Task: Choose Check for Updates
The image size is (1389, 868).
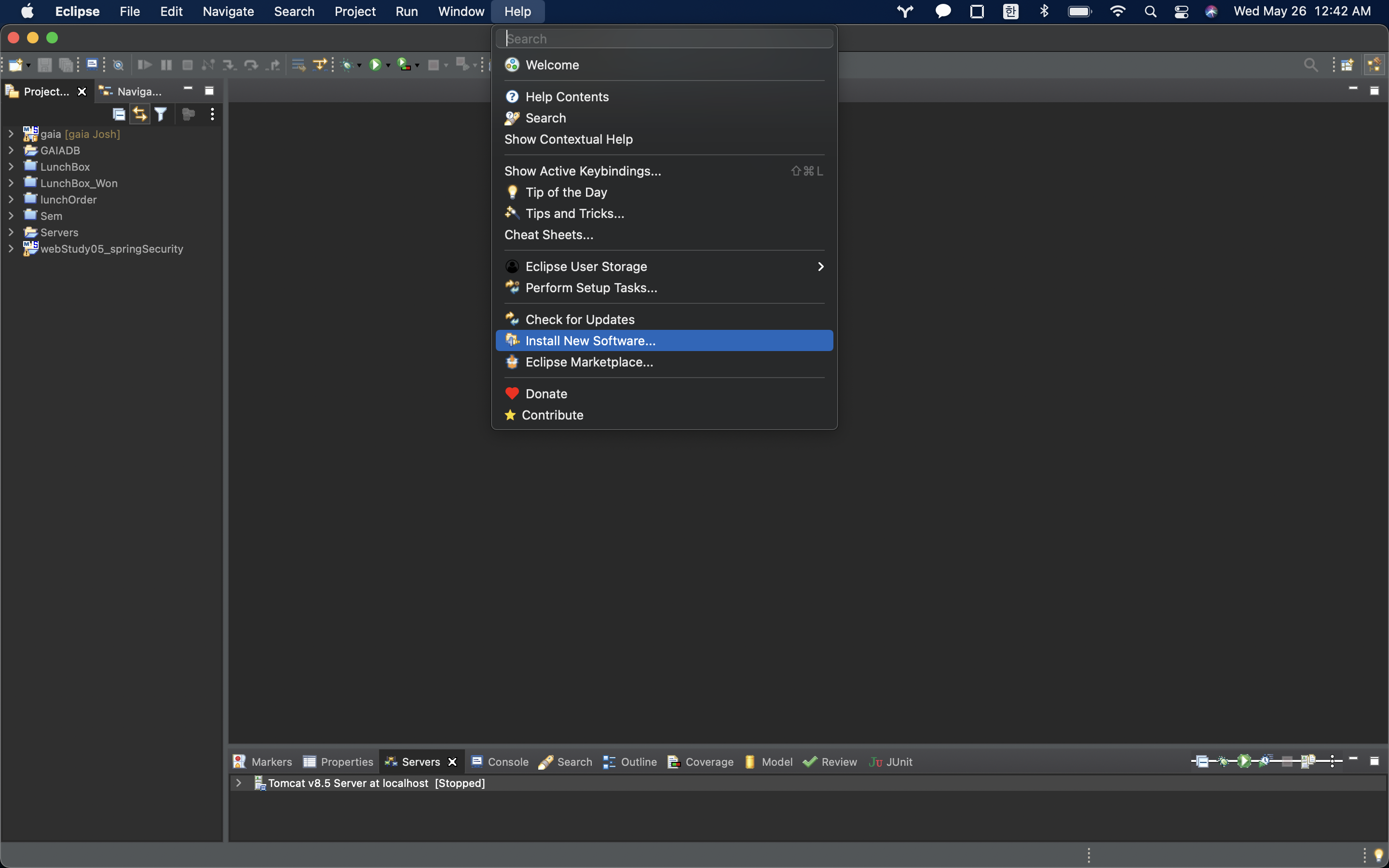Action: tap(580, 319)
